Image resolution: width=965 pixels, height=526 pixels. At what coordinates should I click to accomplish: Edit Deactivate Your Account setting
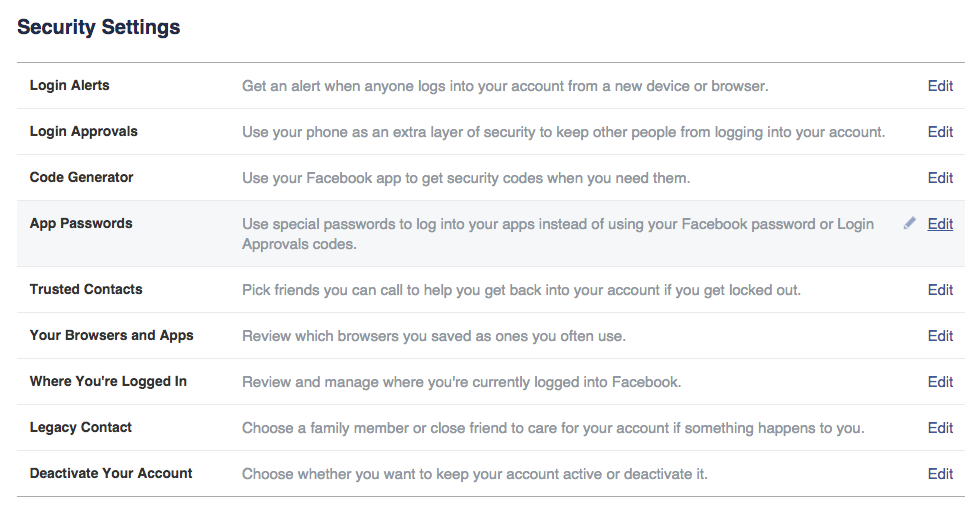[940, 474]
